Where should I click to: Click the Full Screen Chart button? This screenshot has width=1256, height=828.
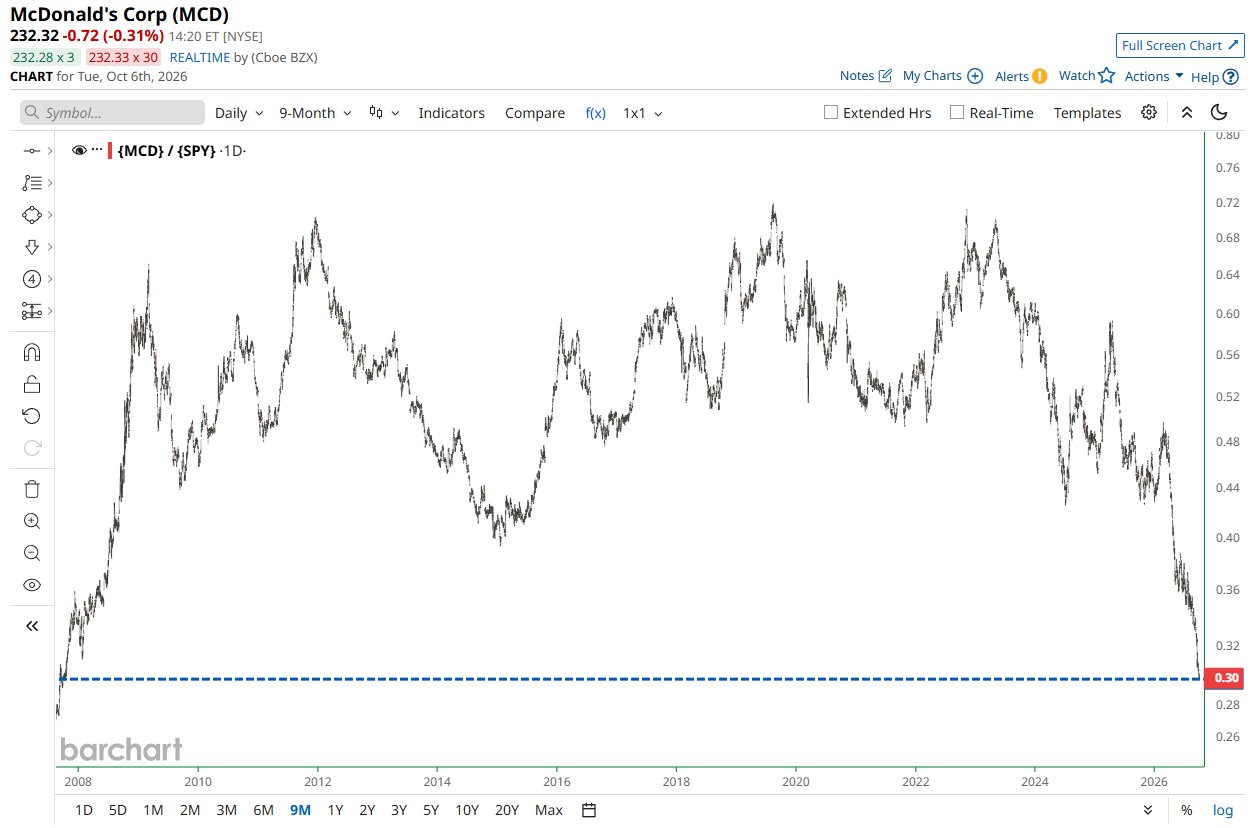pyautogui.click(x=1180, y=45)
